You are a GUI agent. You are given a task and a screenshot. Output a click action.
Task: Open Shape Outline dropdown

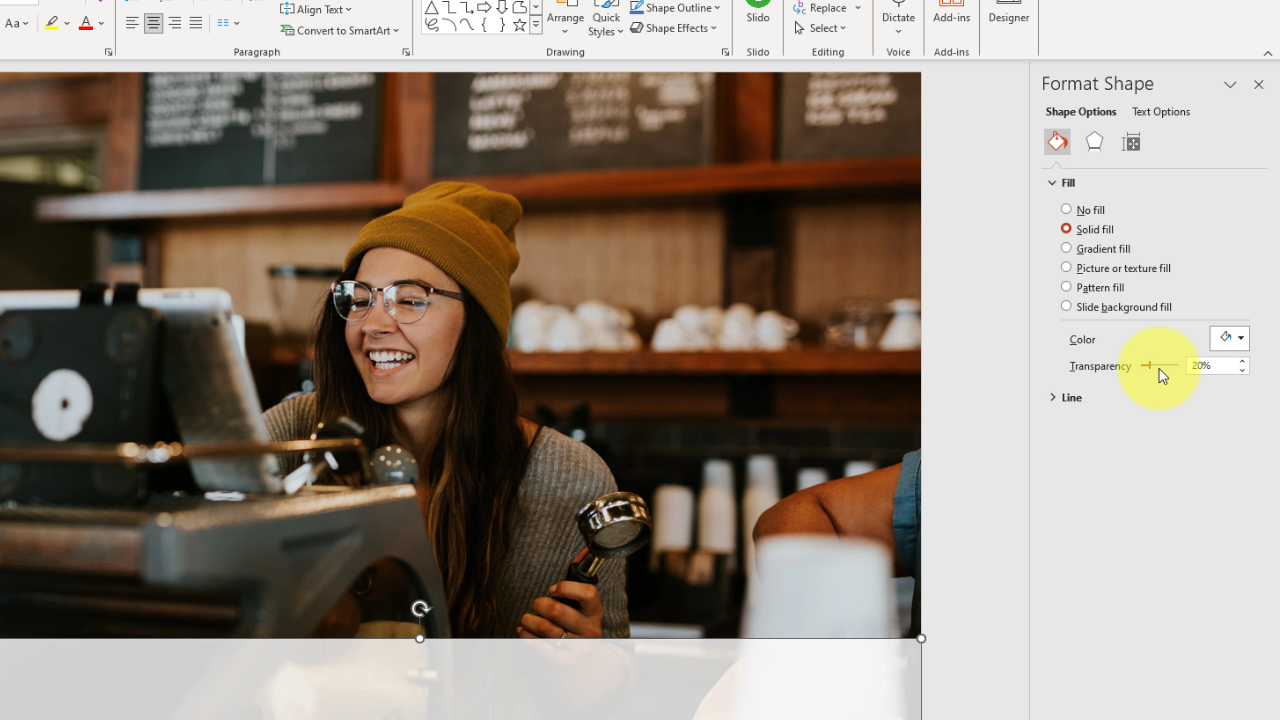(x=676, y=8)
